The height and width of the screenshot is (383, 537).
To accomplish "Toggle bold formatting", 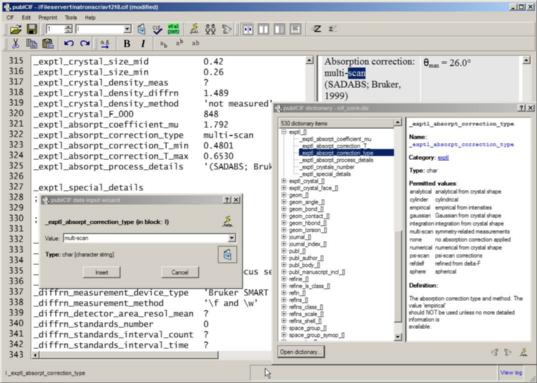I will pyautogui.click(x=127, y=44).
